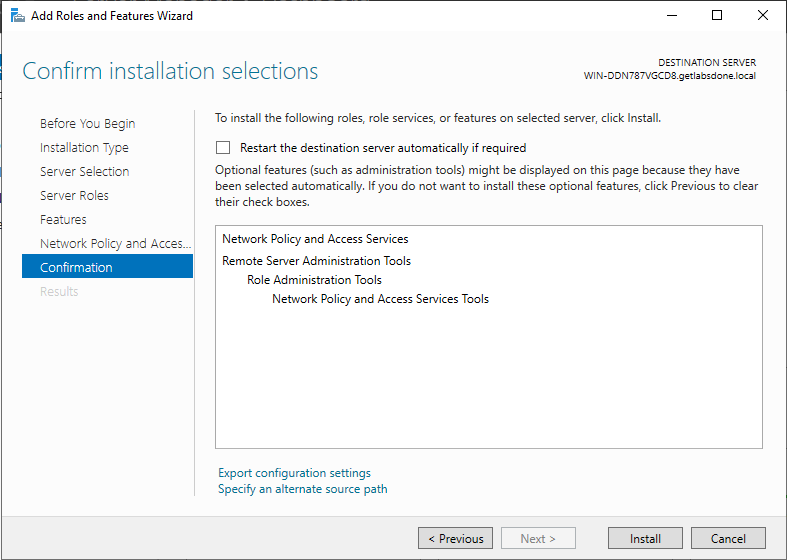This screenshot has width=787, height=560.
Task: Switch to the Server Roles step
Action: (x=74, y=196)
